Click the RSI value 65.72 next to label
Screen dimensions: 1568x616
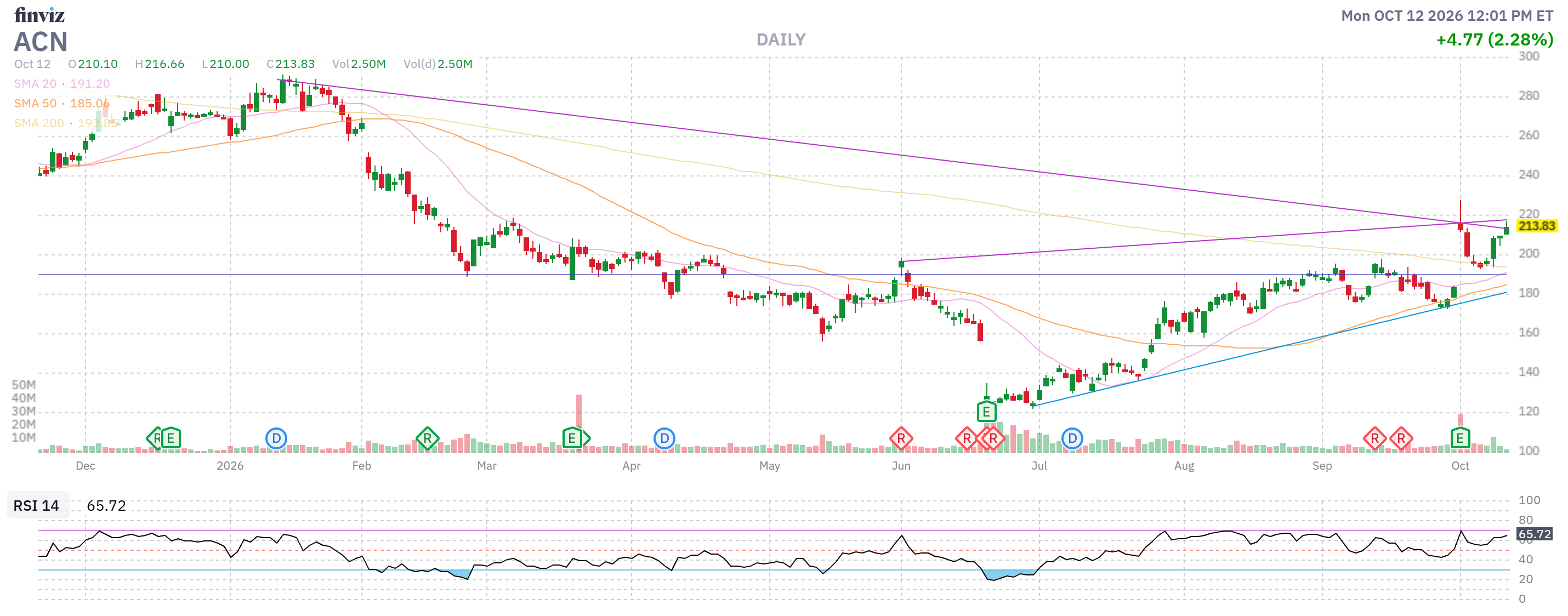[x=106, y=505]
